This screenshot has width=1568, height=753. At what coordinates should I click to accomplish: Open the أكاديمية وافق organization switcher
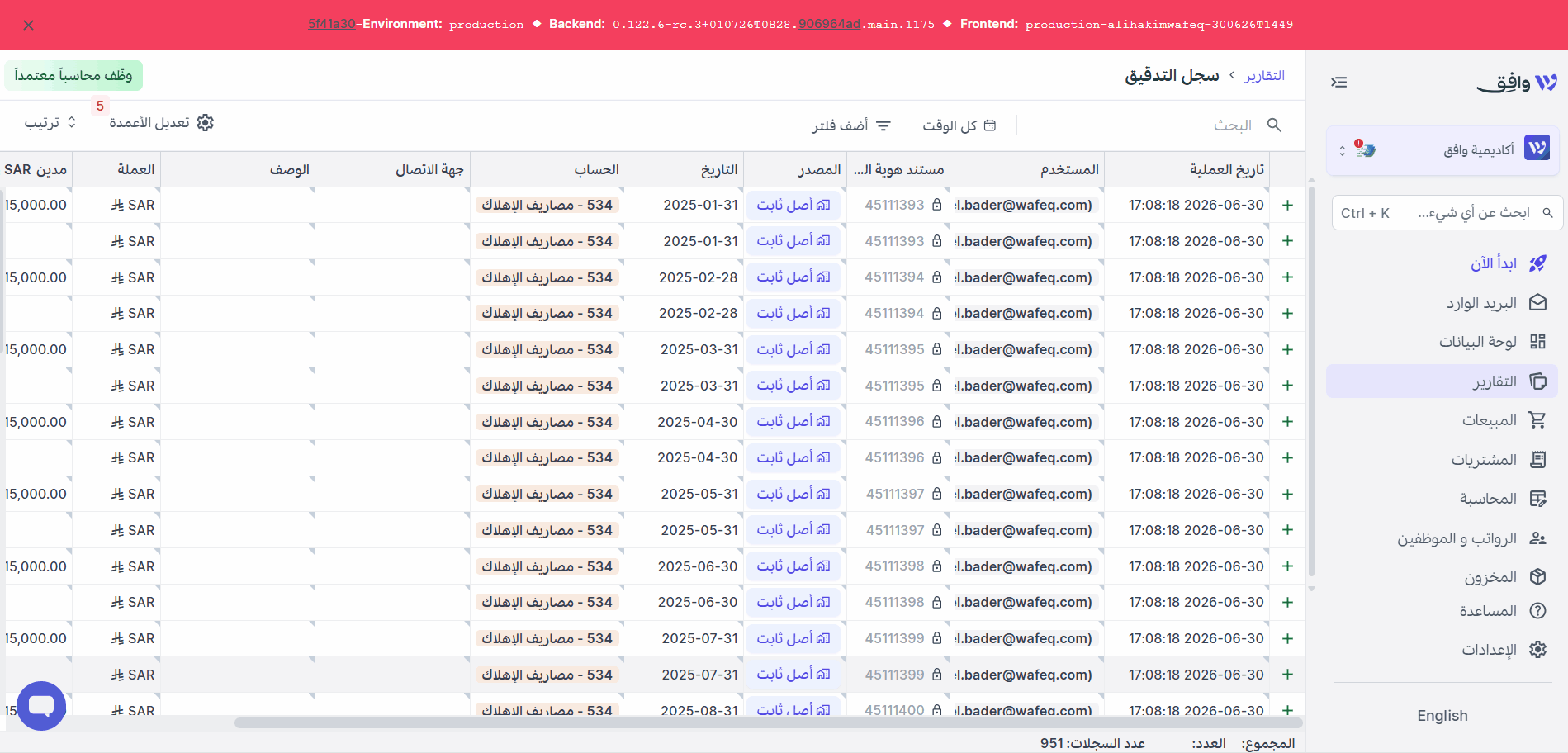point(1442,150)
